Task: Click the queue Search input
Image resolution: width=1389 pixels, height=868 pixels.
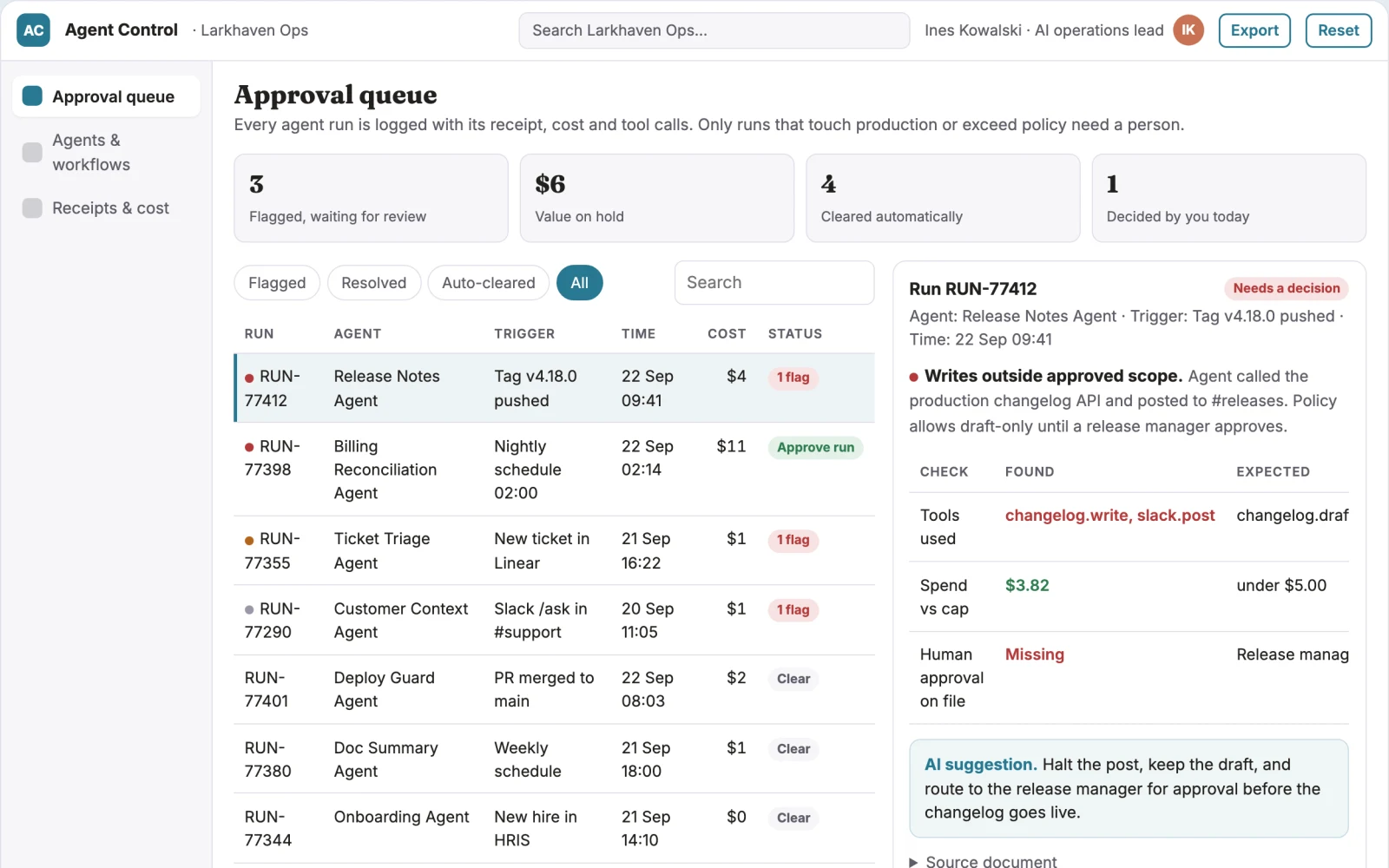Action: (773, 283)
